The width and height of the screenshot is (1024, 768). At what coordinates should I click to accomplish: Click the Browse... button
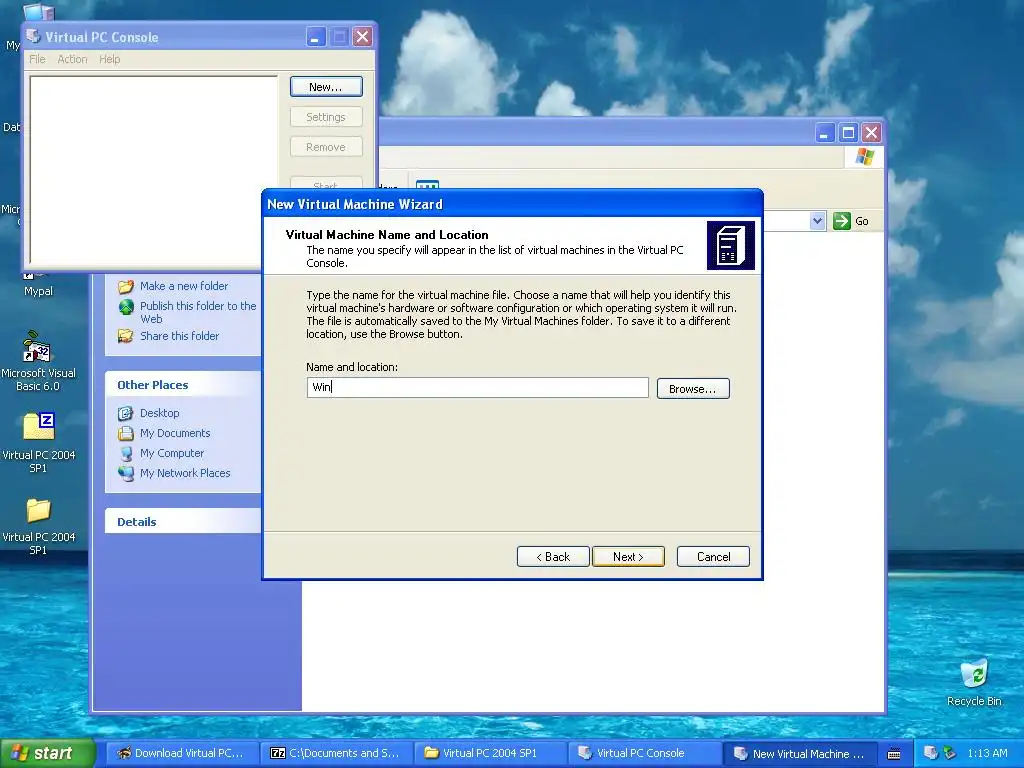[693, 389]
